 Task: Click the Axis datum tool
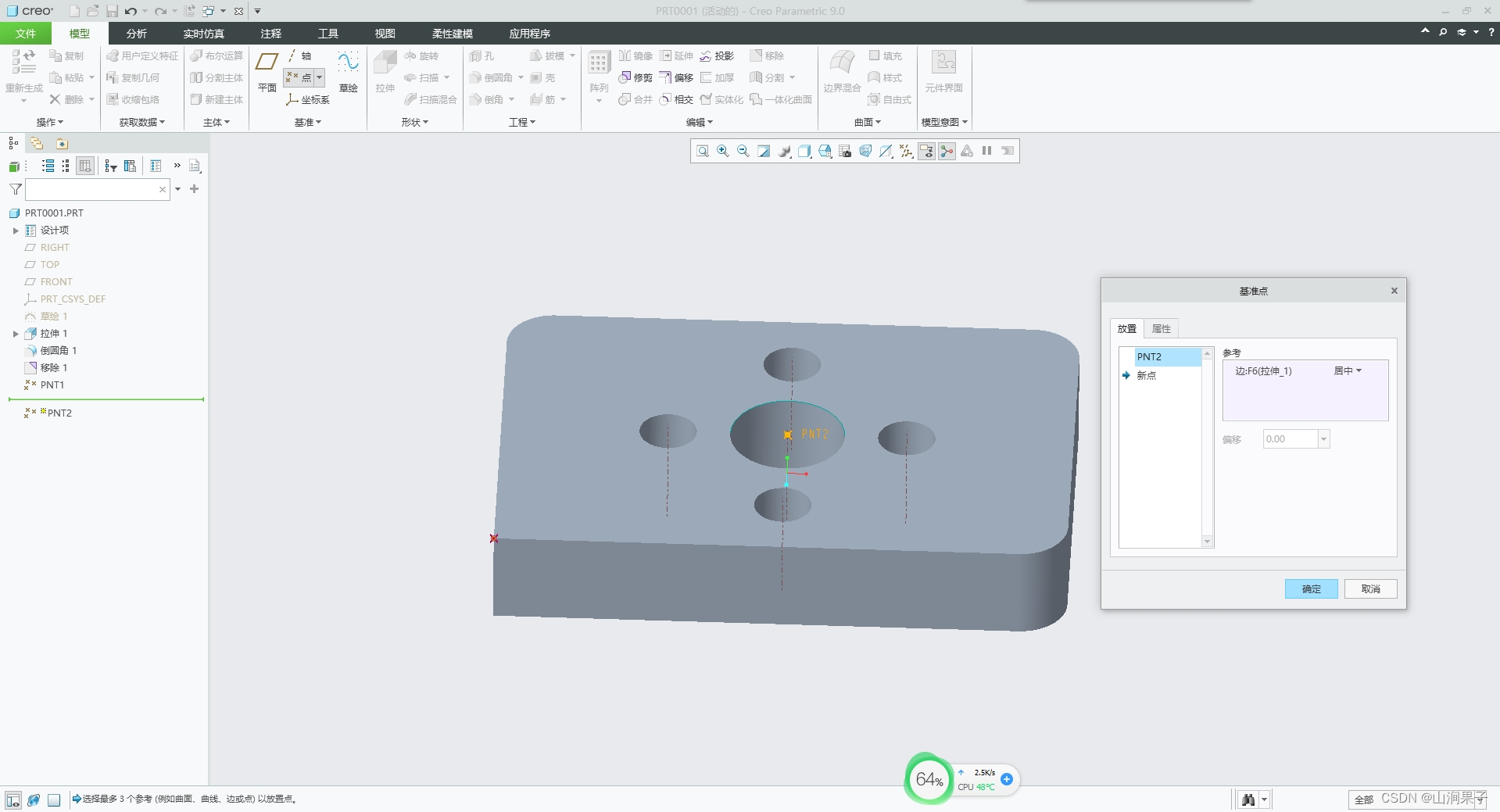pos(299,56)
